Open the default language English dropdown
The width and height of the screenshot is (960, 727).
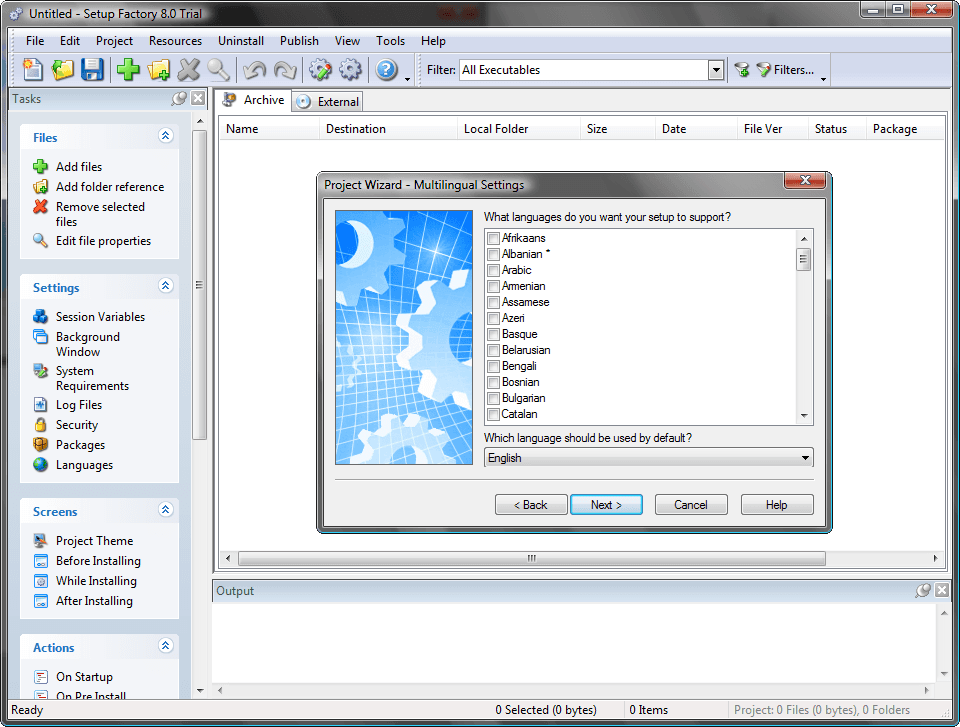pos(648,458)
